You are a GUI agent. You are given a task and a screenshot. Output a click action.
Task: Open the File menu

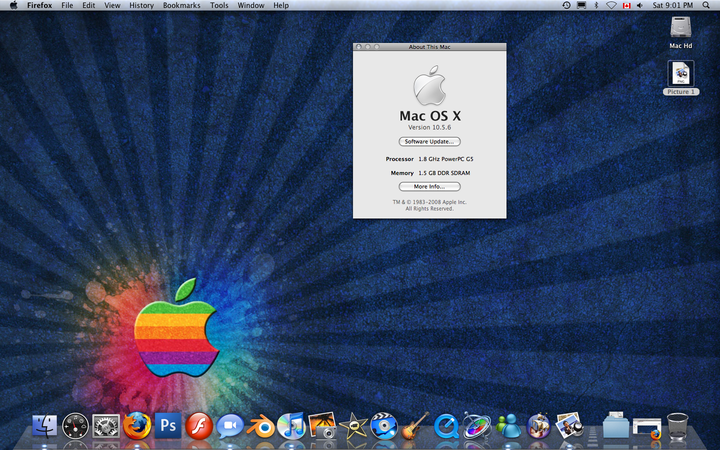pyautogui.click(x=67, y=6)
